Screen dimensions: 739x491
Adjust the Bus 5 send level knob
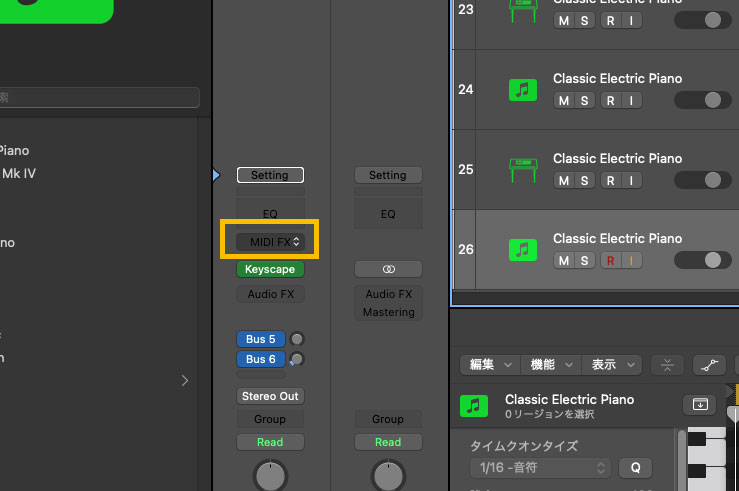[297, 339]
